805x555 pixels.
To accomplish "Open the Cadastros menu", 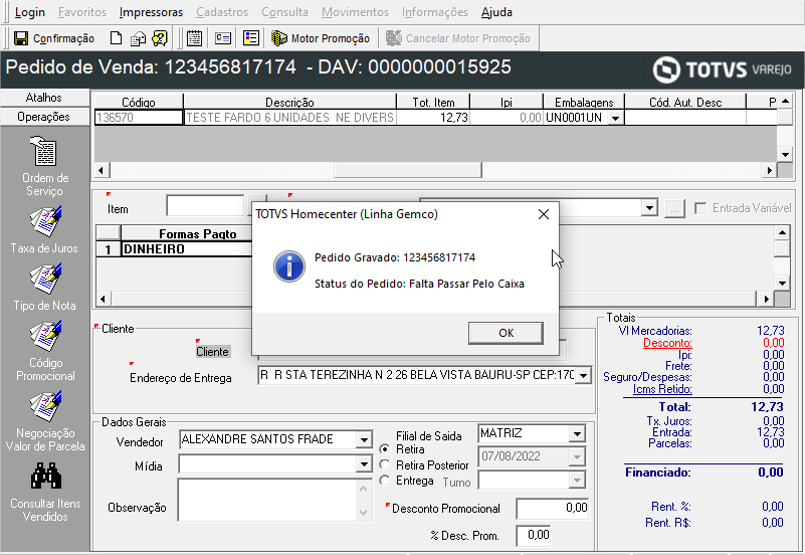I will (x=222, y=12).
